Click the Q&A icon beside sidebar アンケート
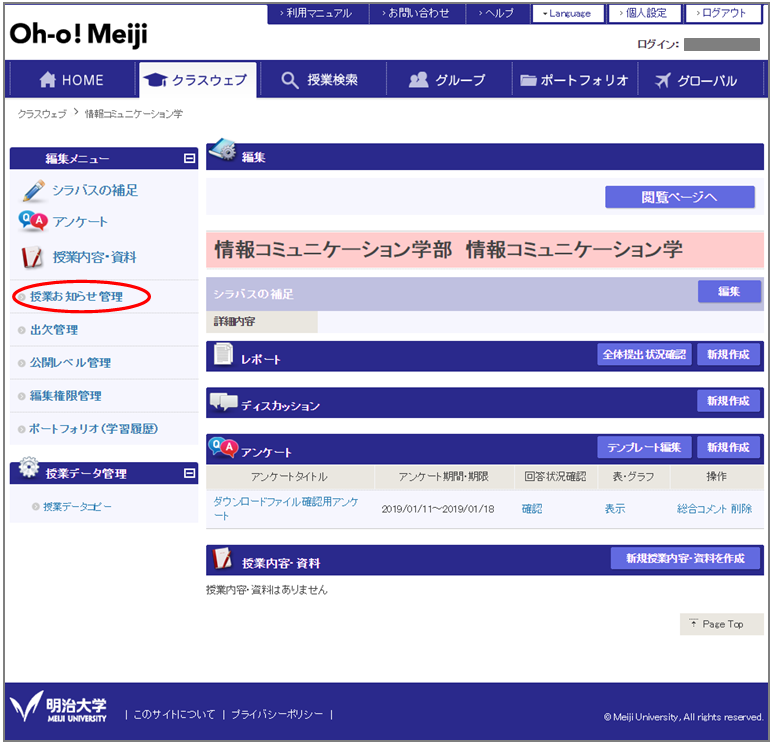Image resolution: width=774 pixels, height=745 pixels. click(x=33, y=222)
